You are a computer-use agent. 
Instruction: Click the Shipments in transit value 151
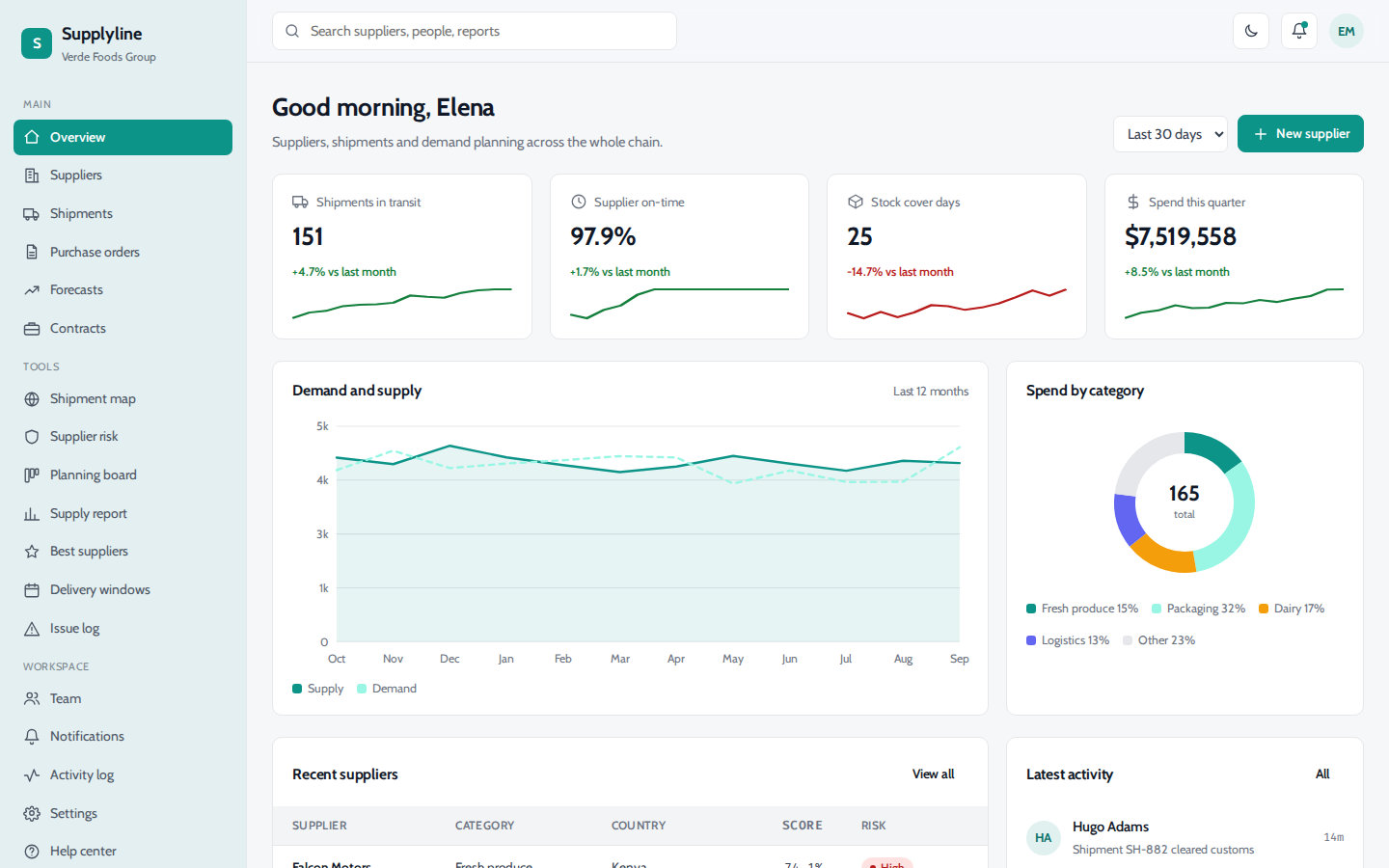pos(308,236)
